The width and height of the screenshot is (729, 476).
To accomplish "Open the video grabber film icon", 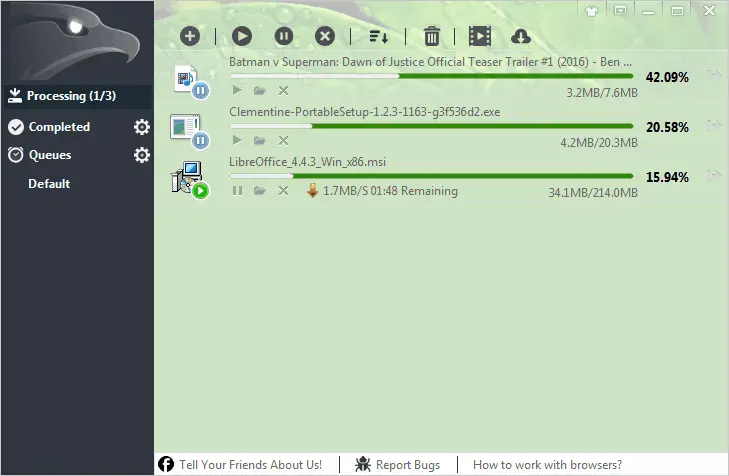I will [480, 36].
